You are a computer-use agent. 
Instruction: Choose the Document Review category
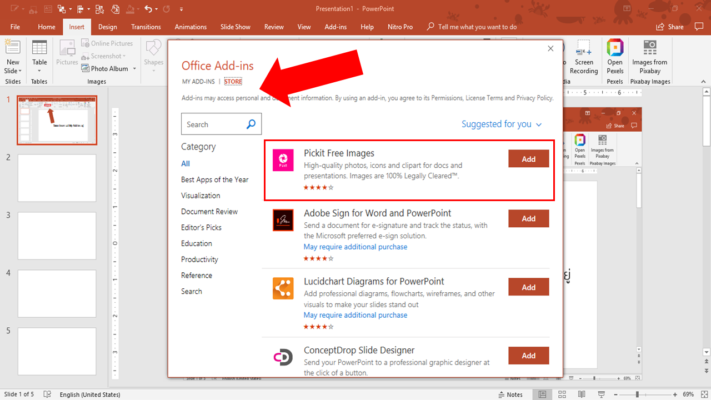click(x=209, y=211)
